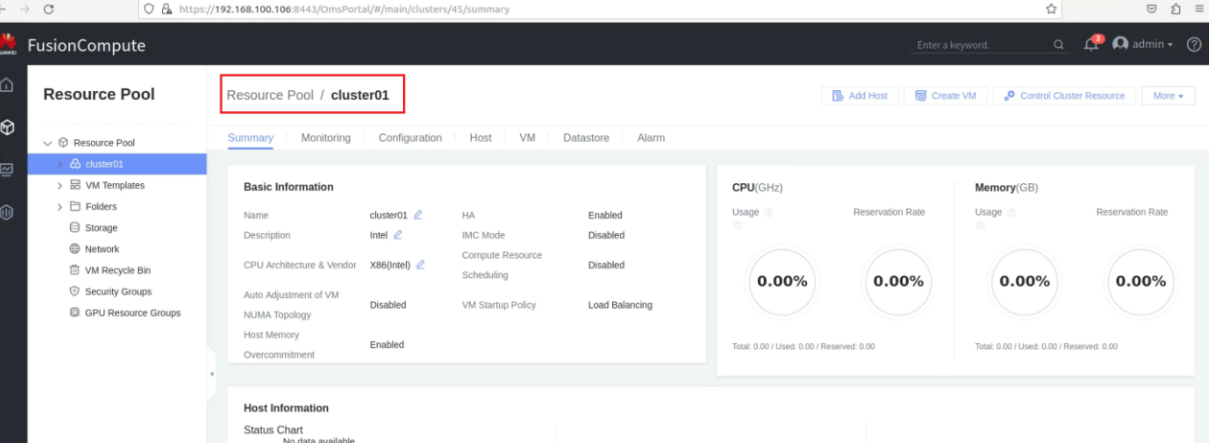Click the 'Host Information' heading
The height and width of the screenshot is (443, 1209).
click(286, 408)
